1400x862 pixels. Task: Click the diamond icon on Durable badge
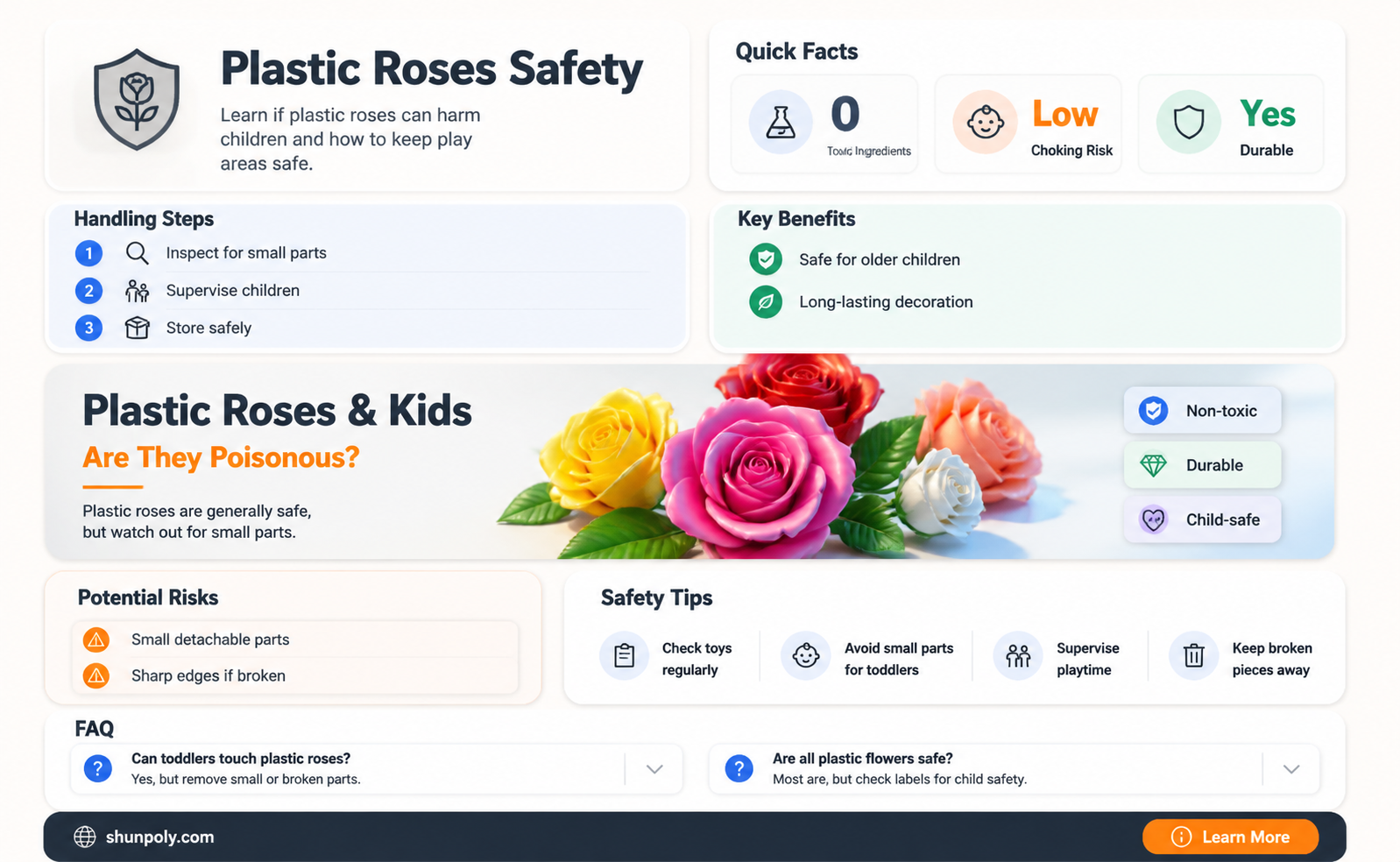coord(1153,465)
